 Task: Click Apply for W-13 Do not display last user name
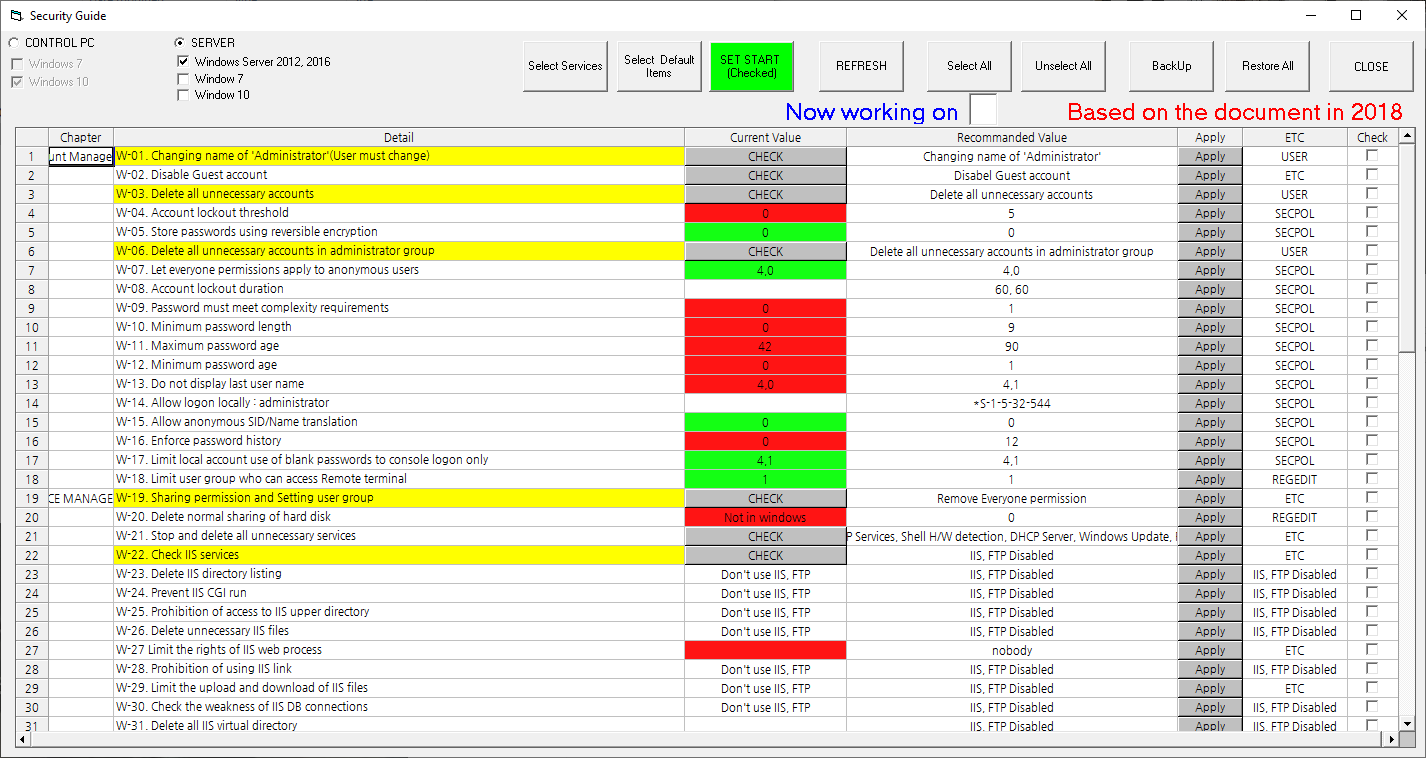click(x=1210, y=384)
